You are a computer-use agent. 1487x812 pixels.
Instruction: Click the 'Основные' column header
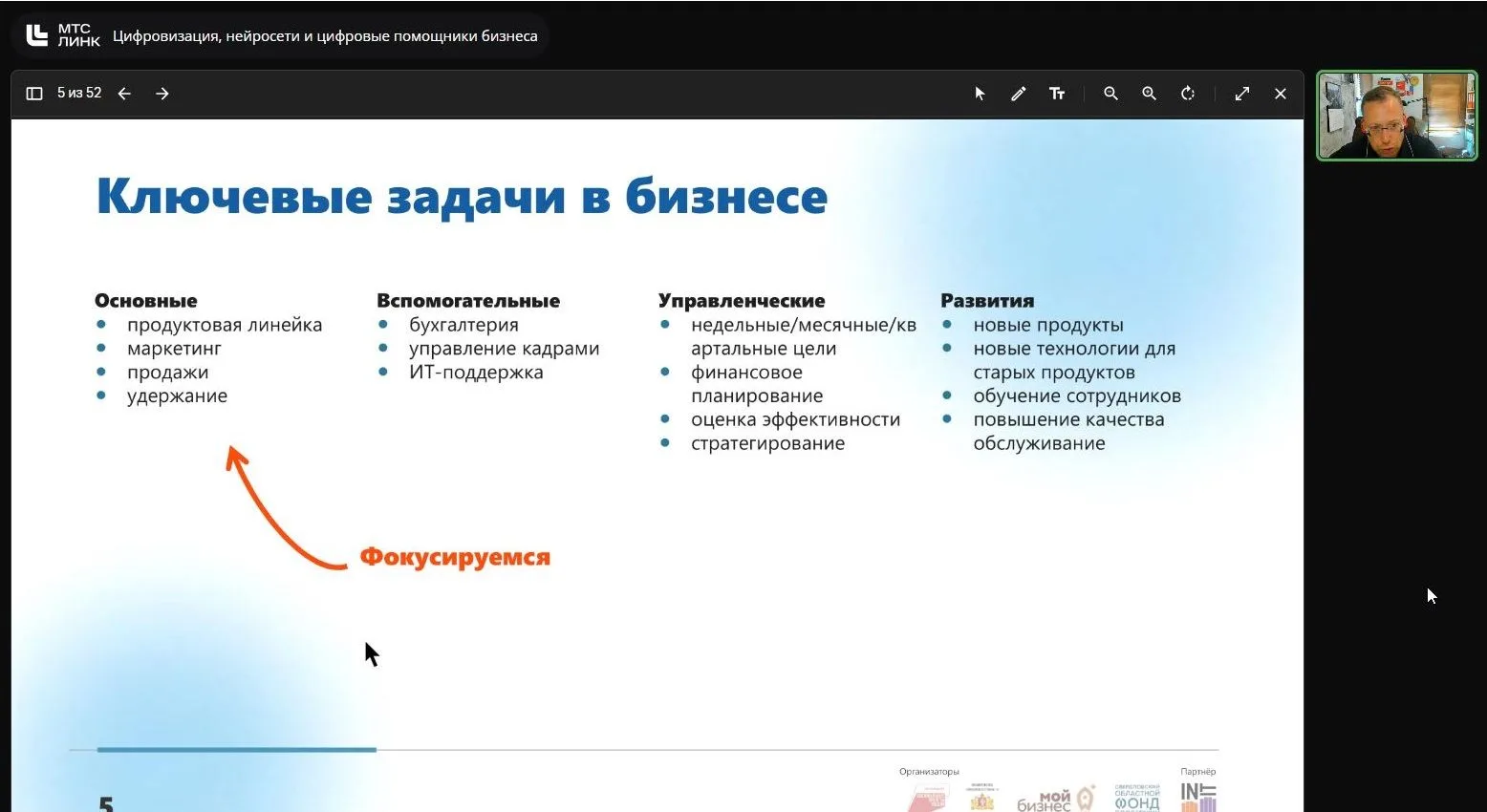click(146, 301)
